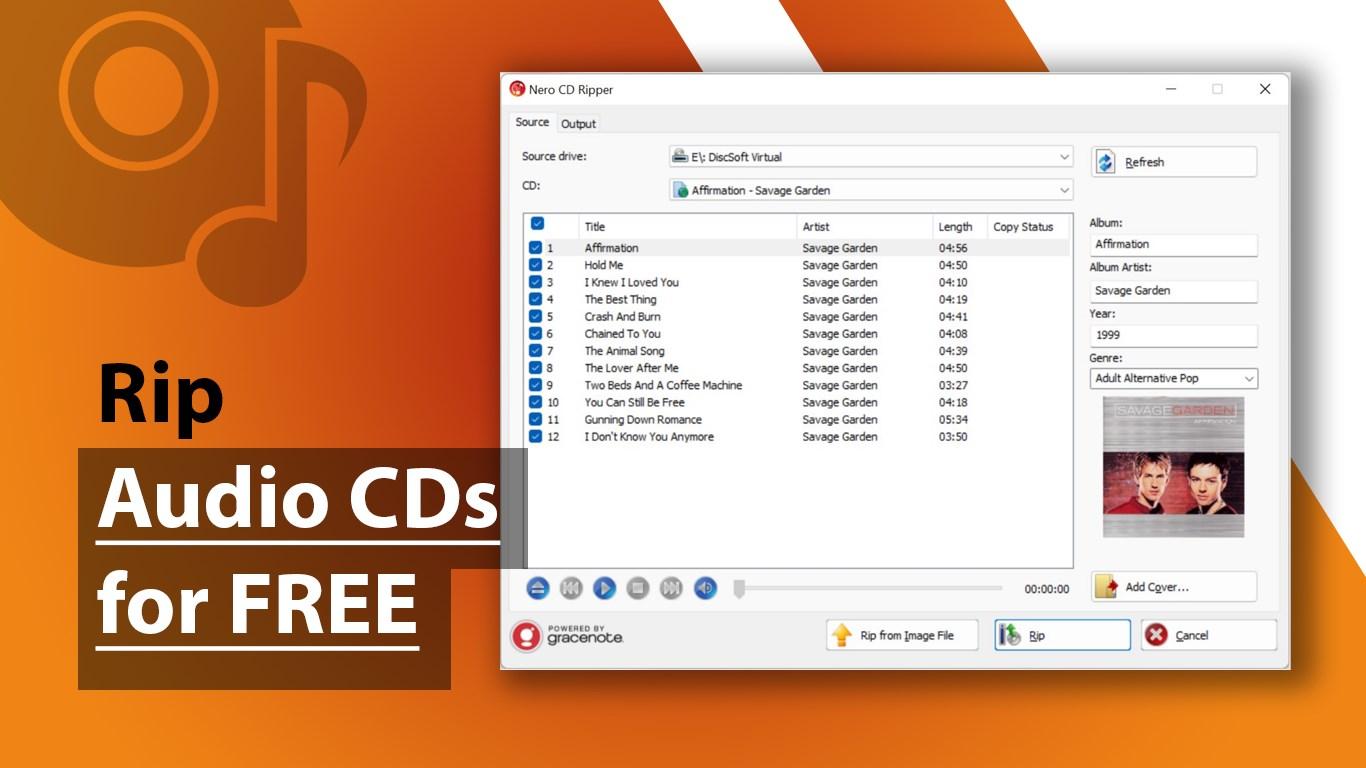Viewport: 1366px width, 768px height.
Task: Skip to next track in player
Action: click(672, 589)
